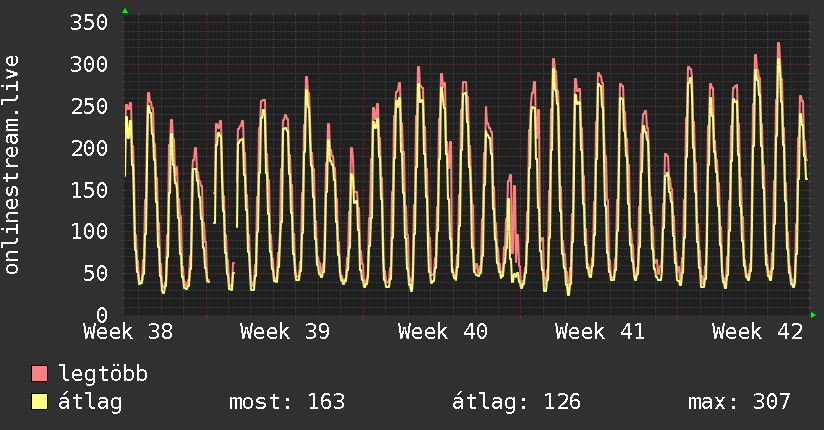Click the 50 y-axis value

(96, 273)
